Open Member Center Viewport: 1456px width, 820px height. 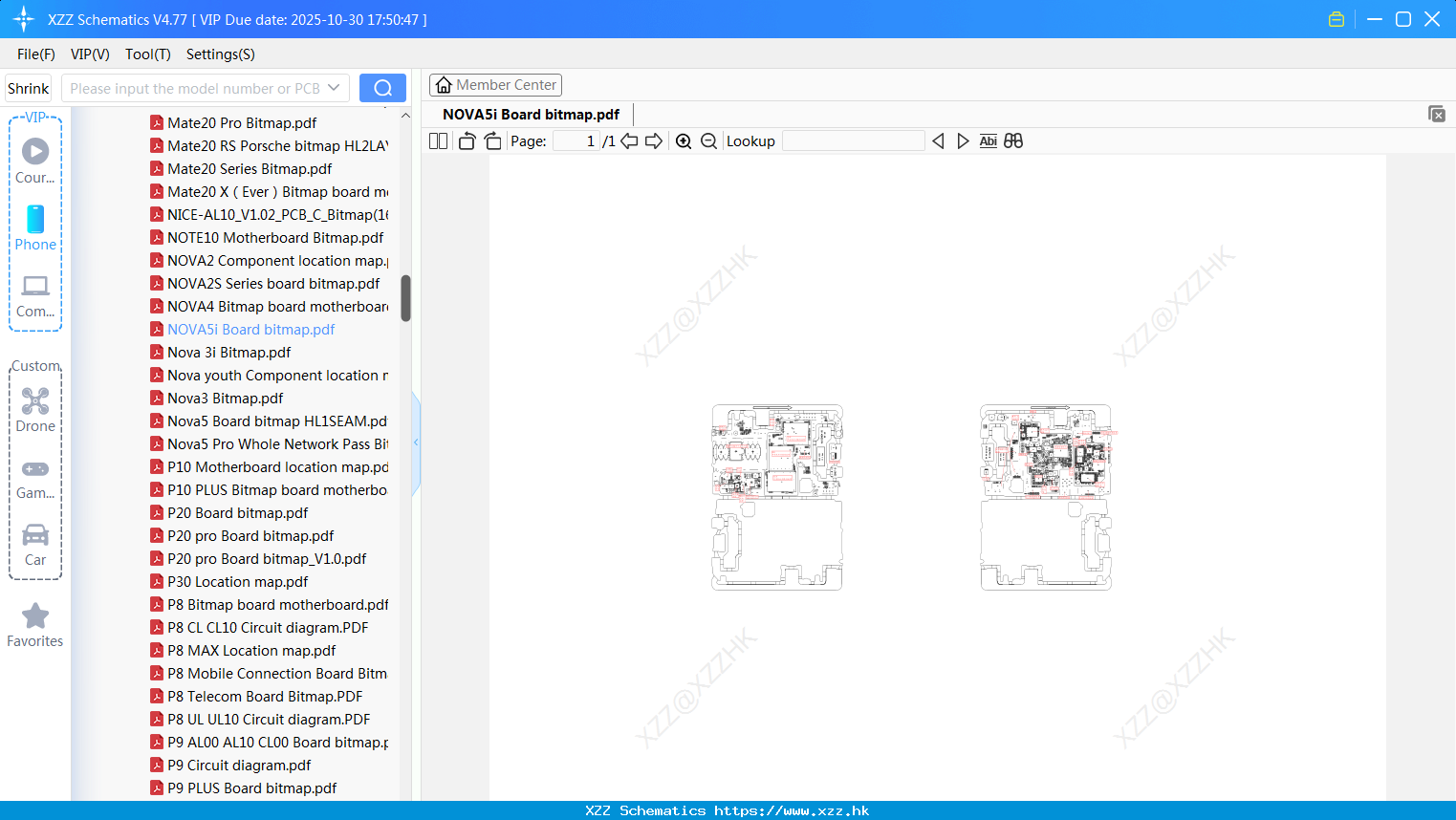coord(495,85)
